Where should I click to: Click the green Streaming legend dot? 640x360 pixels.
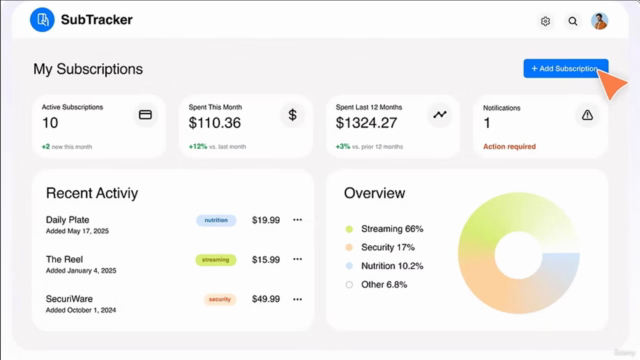tap(349, 229)
